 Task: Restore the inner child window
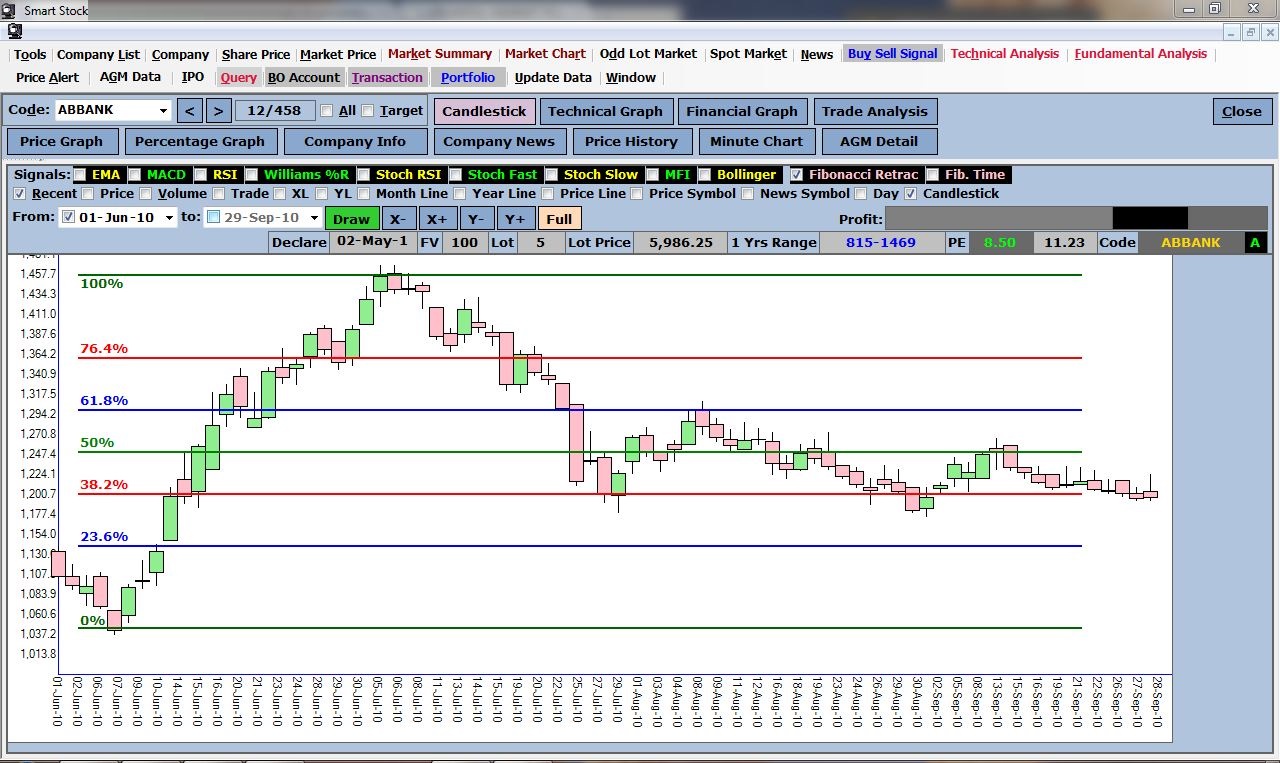point(1250,33)
